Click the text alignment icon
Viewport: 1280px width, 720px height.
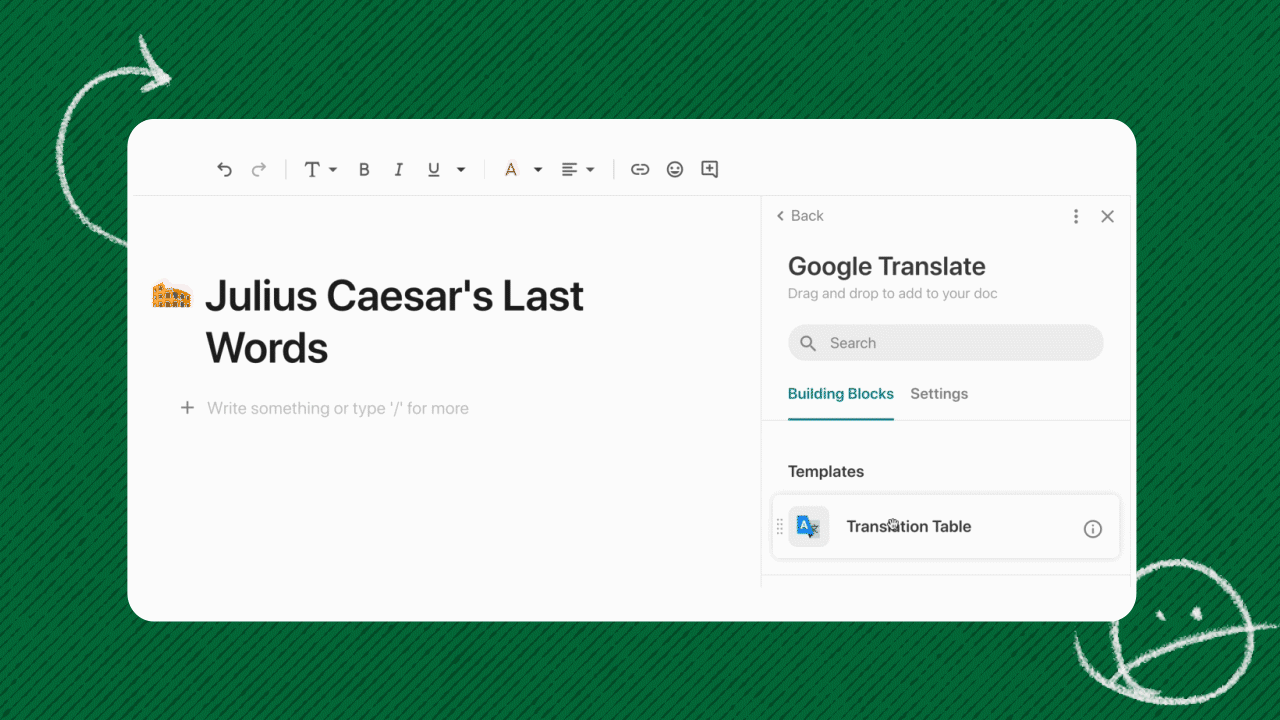pyautogui.click(x=569, y=170)
